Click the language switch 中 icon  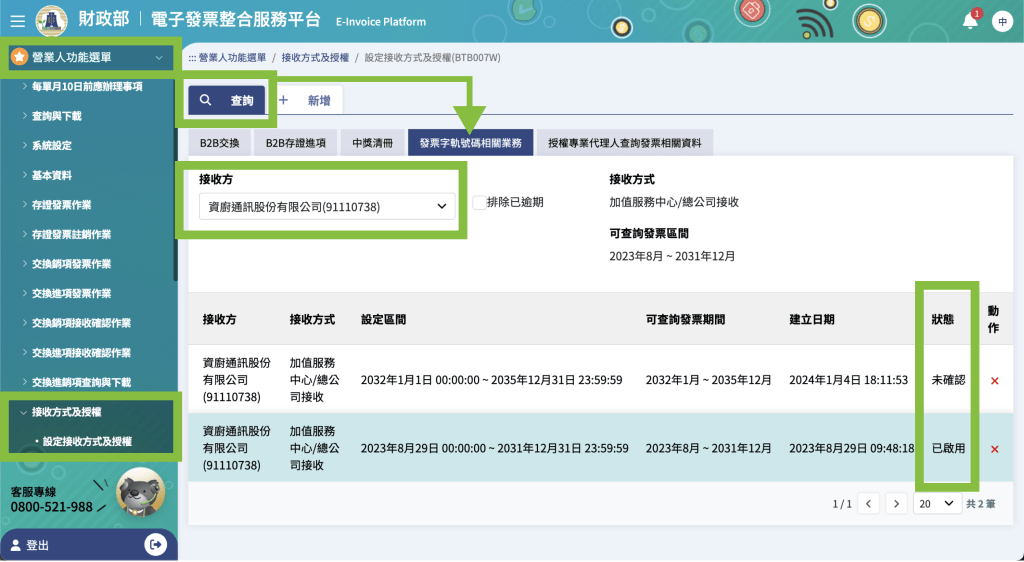1001,22
